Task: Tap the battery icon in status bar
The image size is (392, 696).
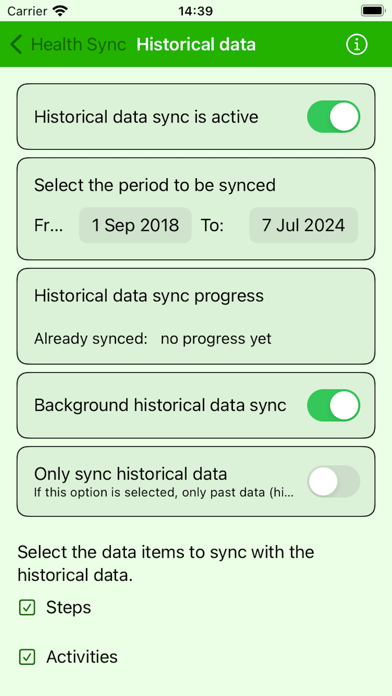Action: (373, 10)
